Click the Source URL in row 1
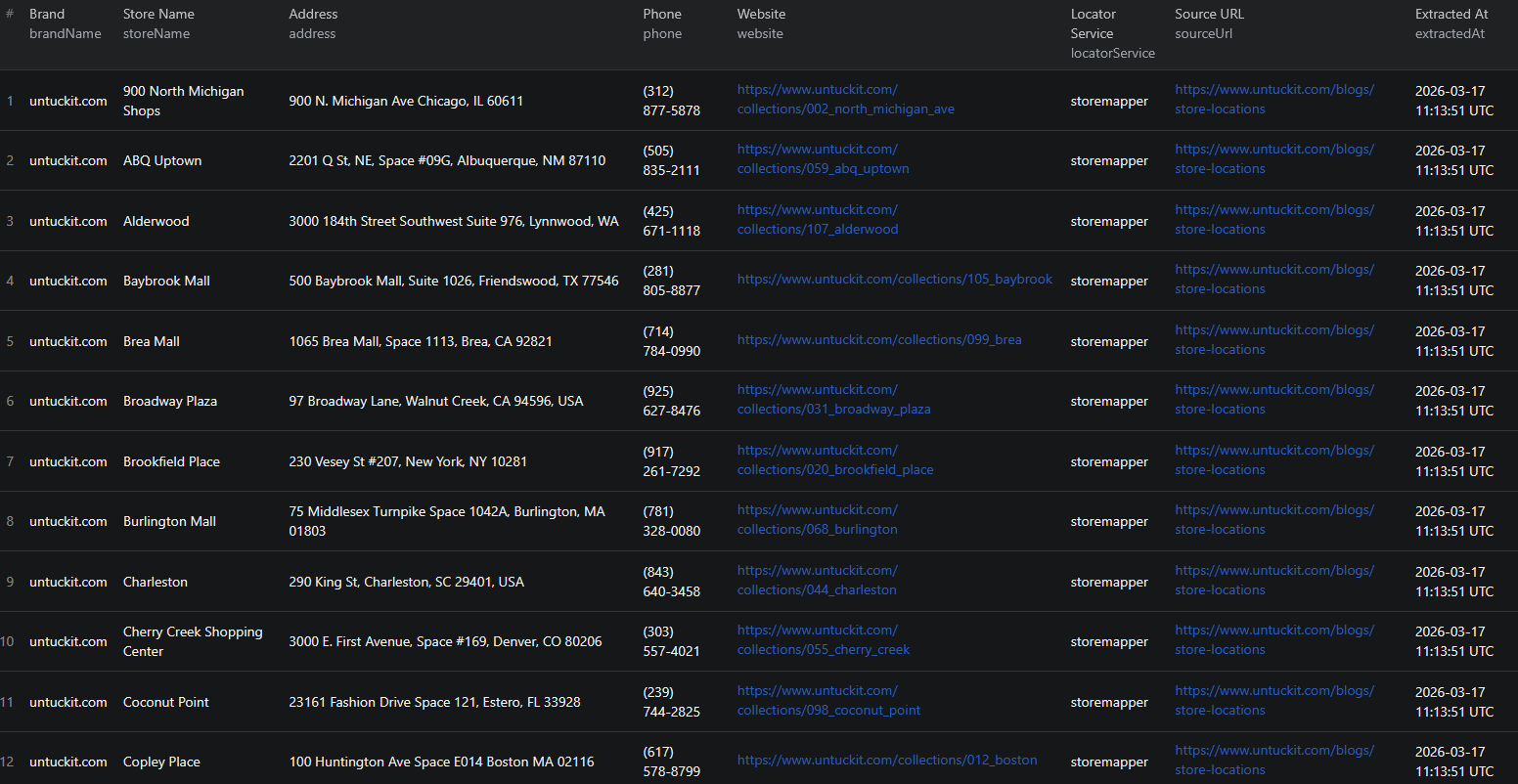 (1273, 100)
